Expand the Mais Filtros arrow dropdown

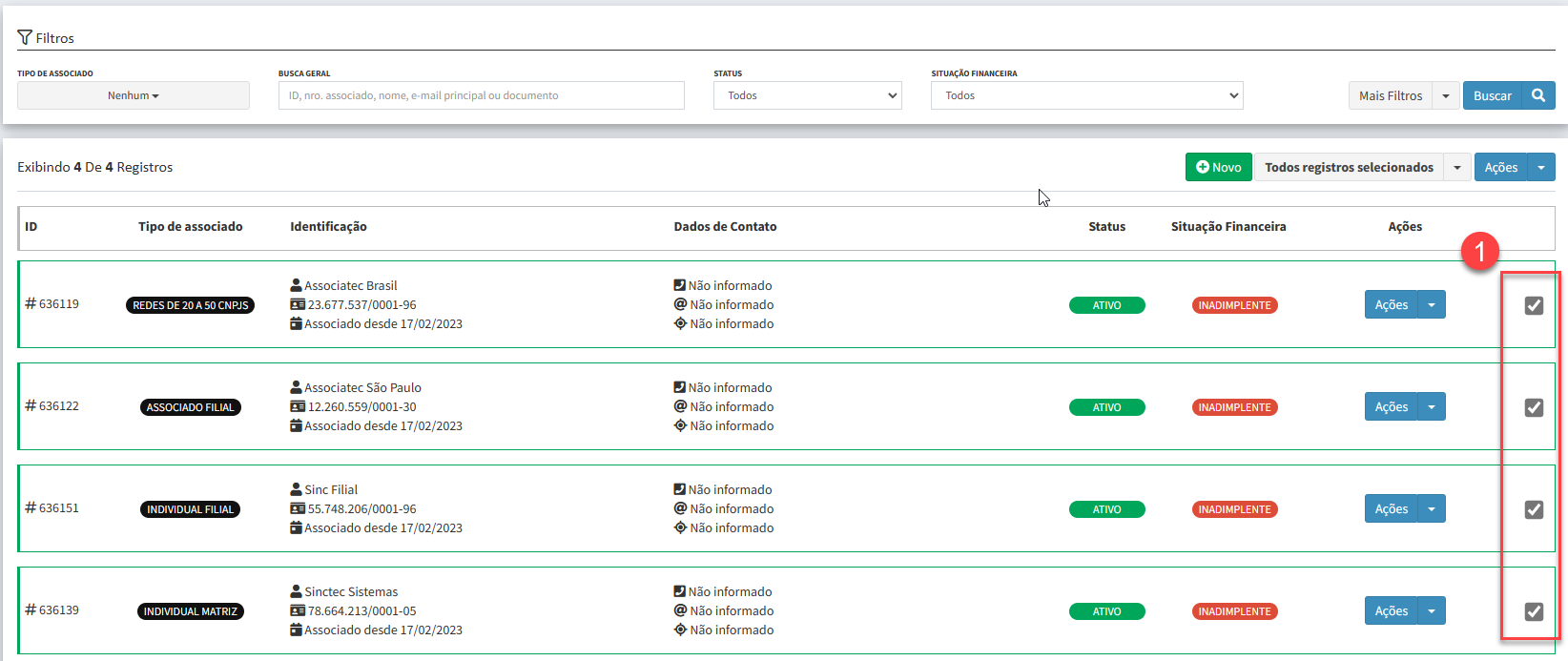coord(1446,95)
